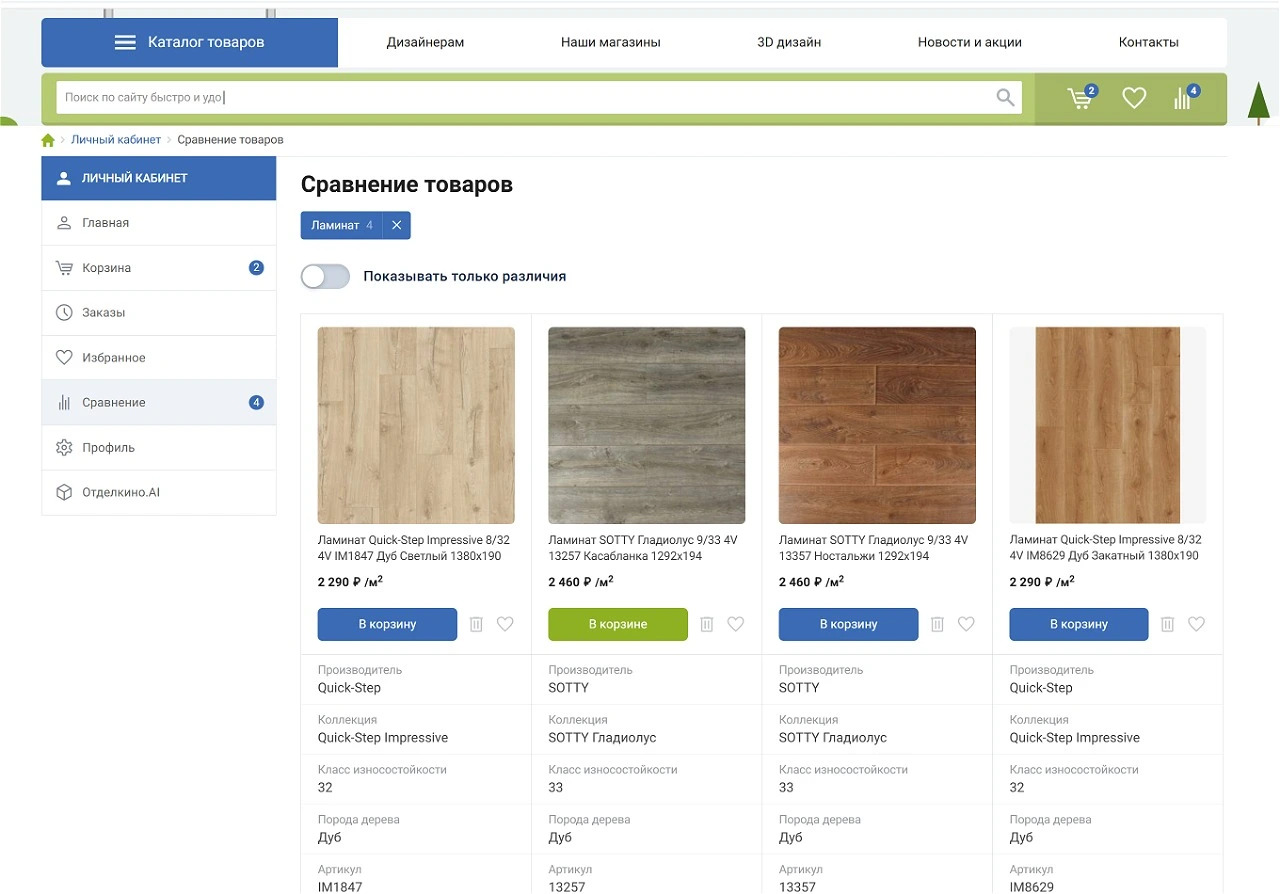Add SOTTY Касабланка laminate to favorites
The width and height of the screenshot is (1280, 894).
point(735,624)
